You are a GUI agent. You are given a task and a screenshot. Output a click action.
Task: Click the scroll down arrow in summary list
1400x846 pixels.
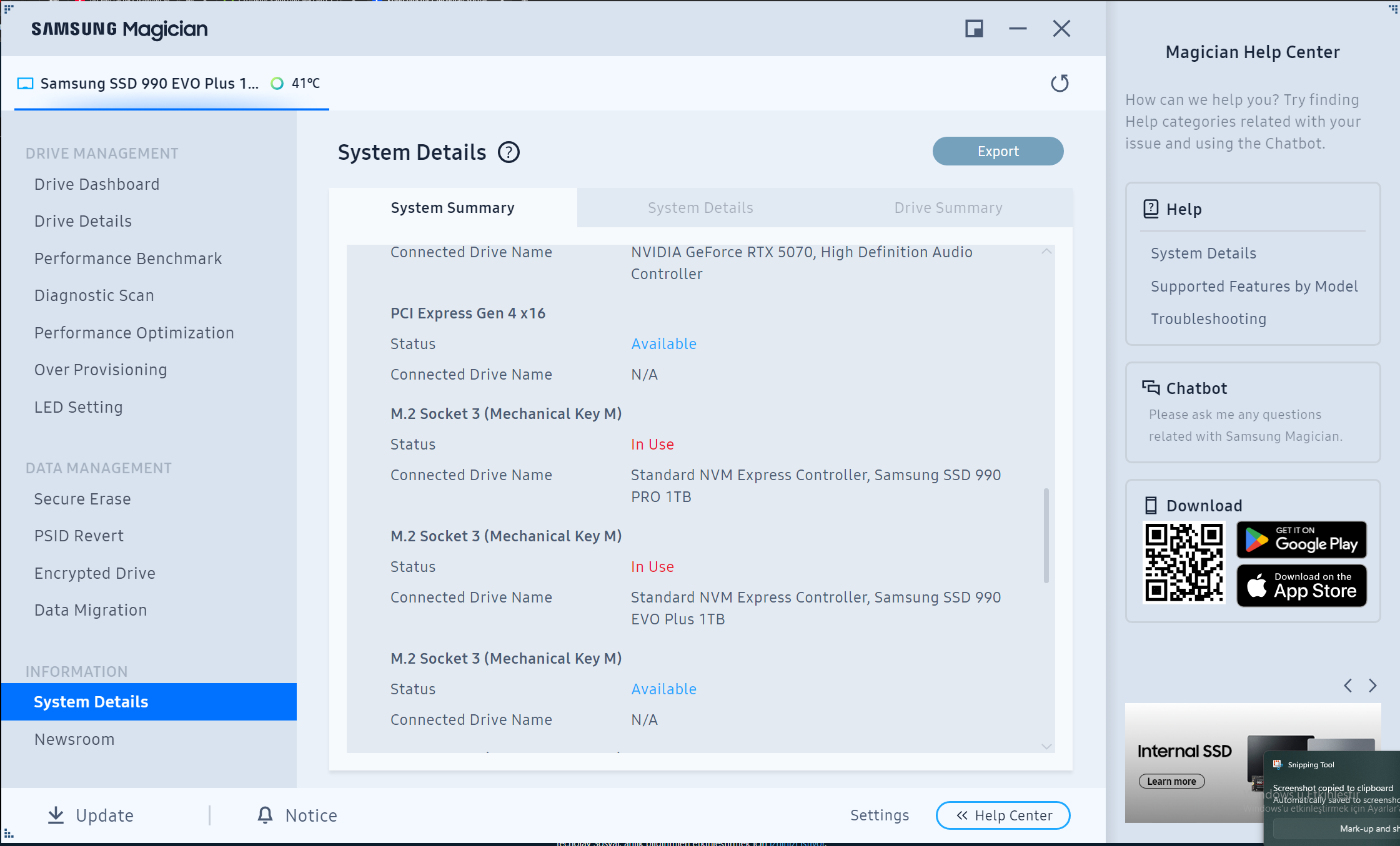1047,746
